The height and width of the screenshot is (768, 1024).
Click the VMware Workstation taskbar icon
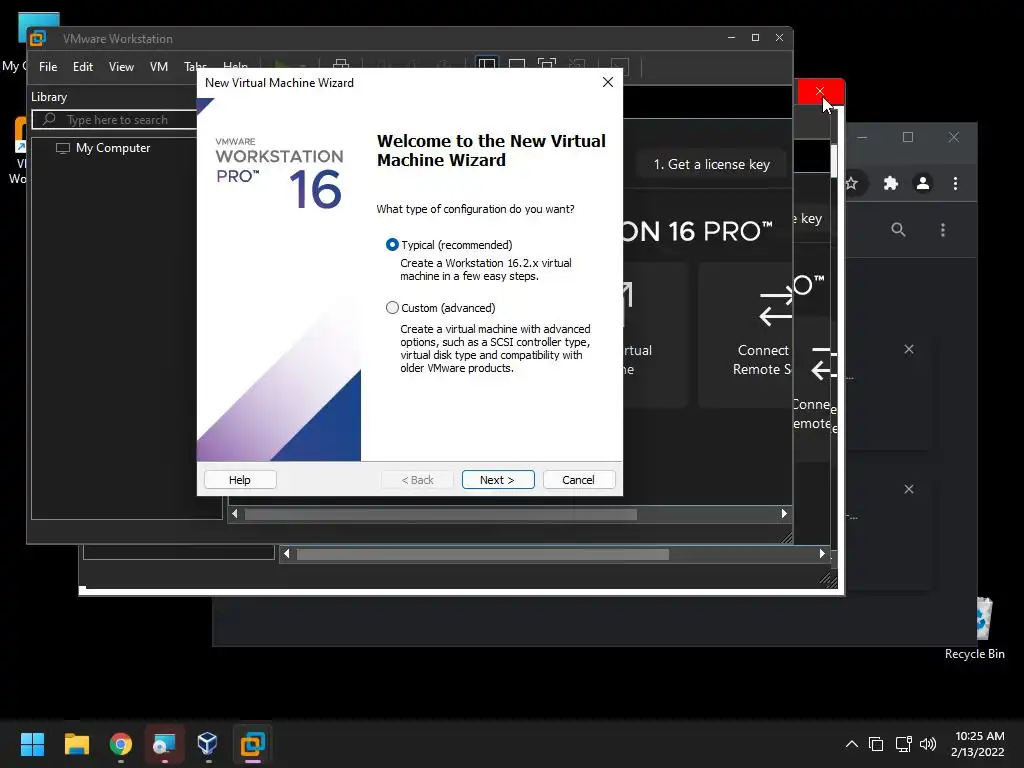(x=253, y=744)
